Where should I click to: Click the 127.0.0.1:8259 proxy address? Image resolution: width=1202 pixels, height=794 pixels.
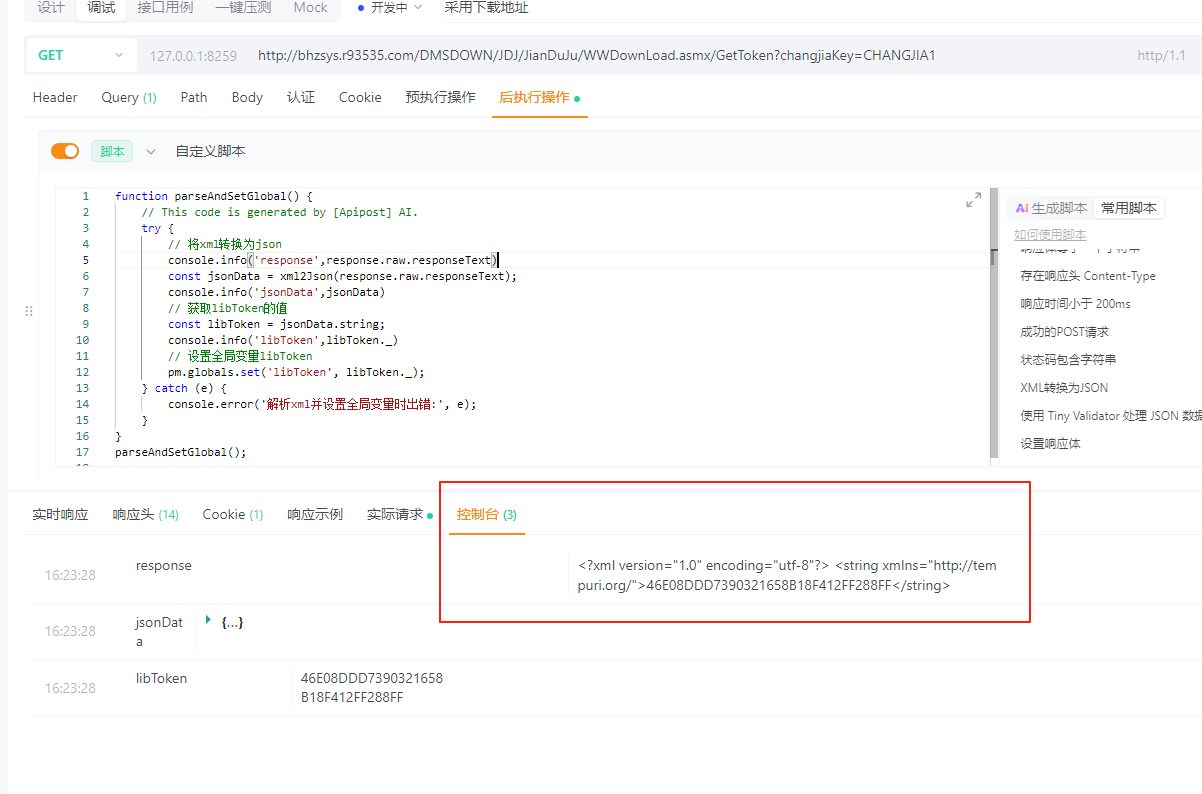[193, 56]
